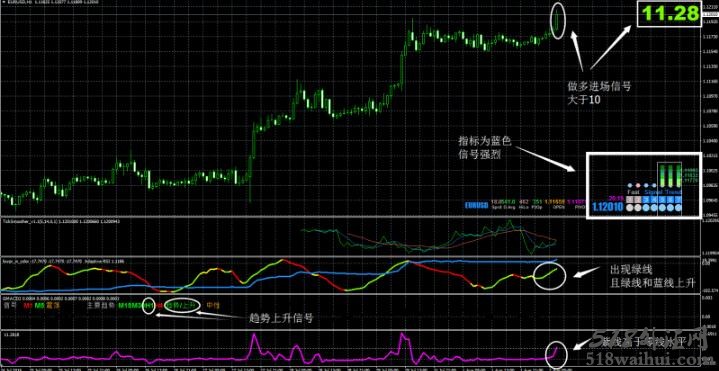This screenshot has width=719, height=371.
Task: Click the pink dot above the Fast label
Action: point(638,185)
